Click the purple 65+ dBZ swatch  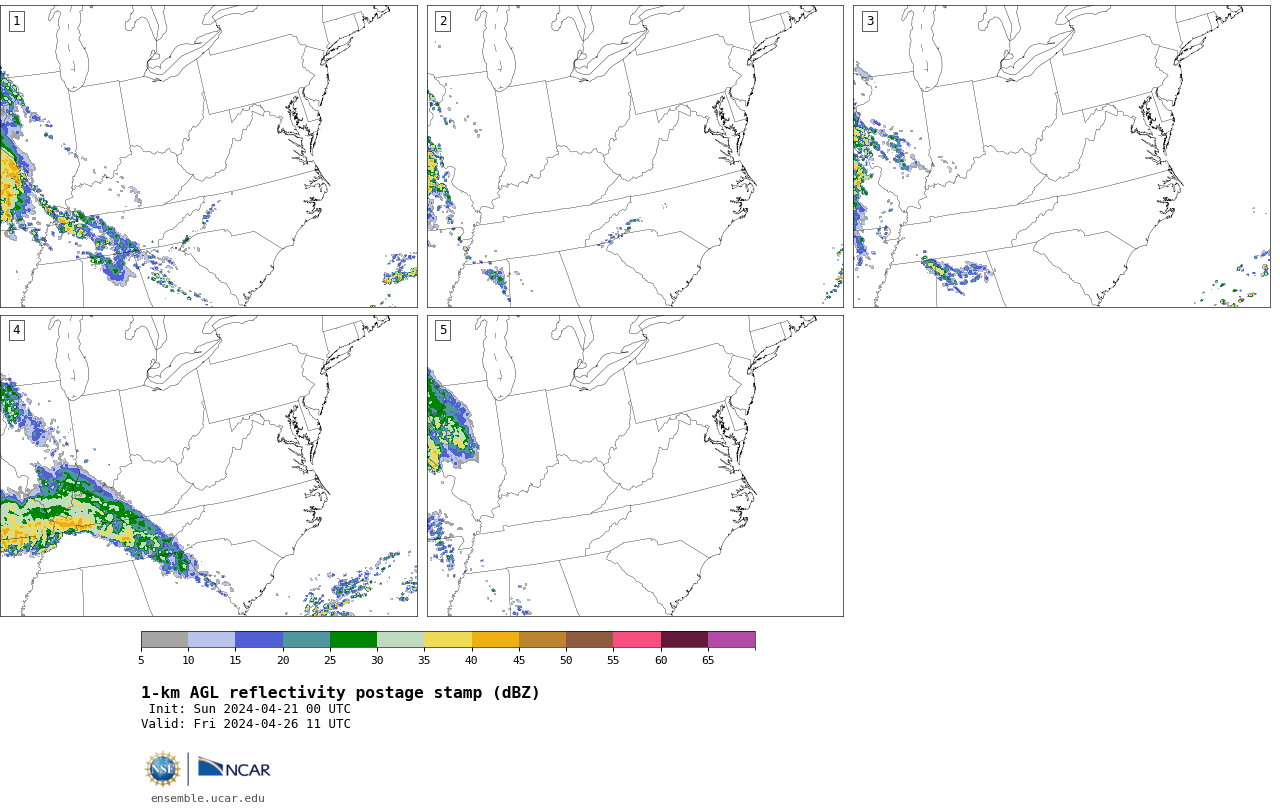(731, 640)
